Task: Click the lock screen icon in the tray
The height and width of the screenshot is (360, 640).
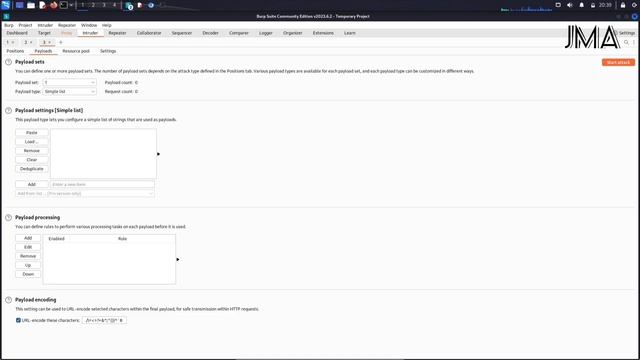Action: [623, 5]
